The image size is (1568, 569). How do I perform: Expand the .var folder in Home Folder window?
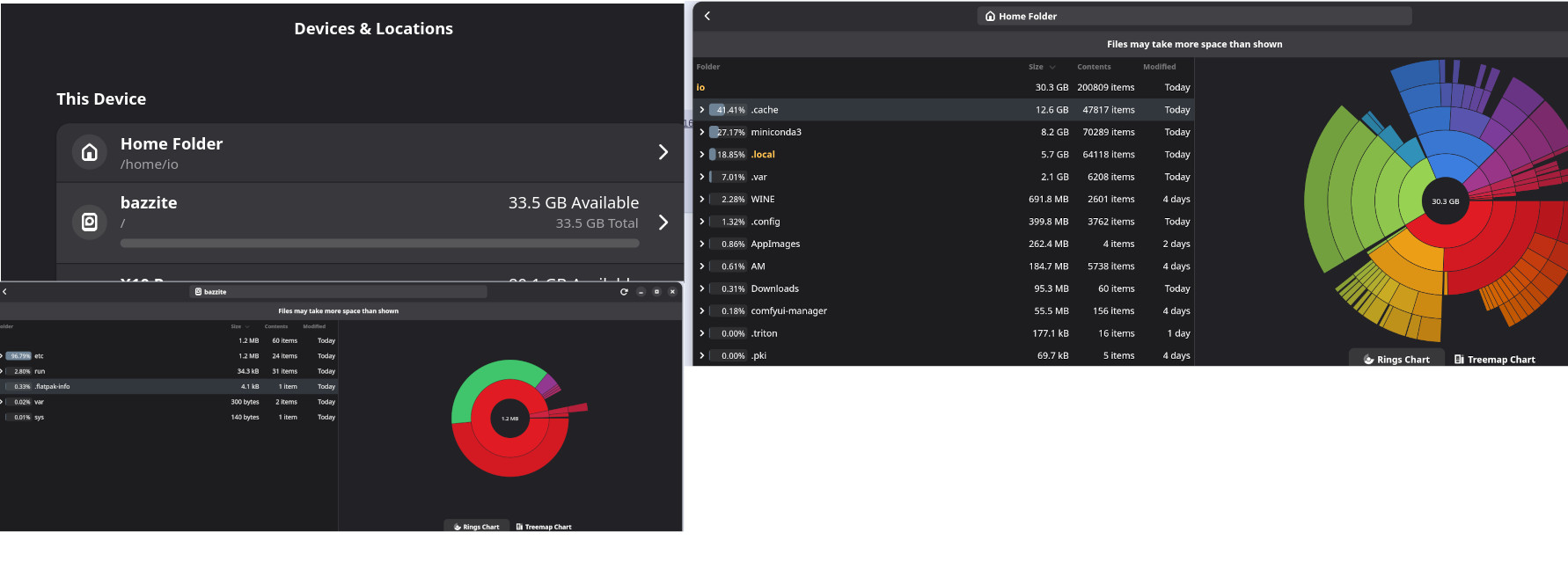tap(701, 177)
